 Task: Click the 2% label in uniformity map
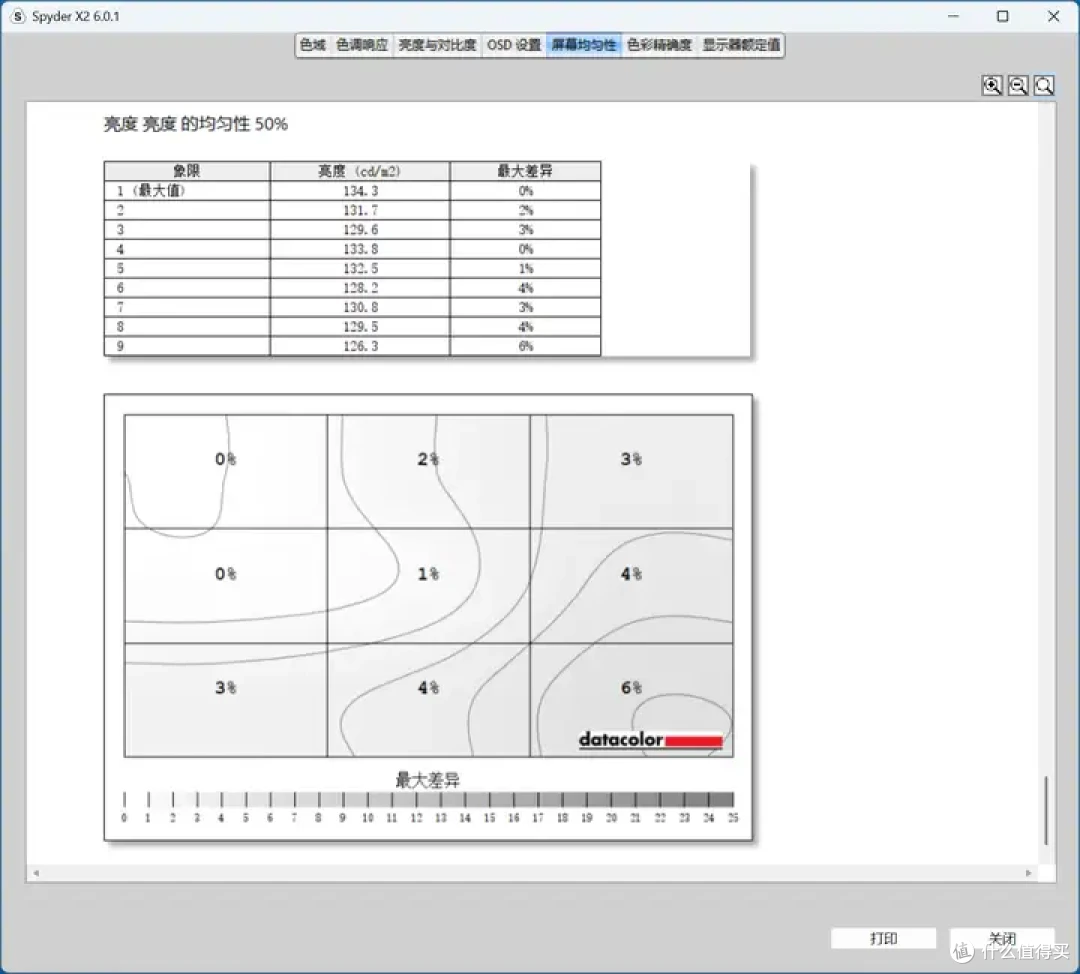[x=428, y=459]
